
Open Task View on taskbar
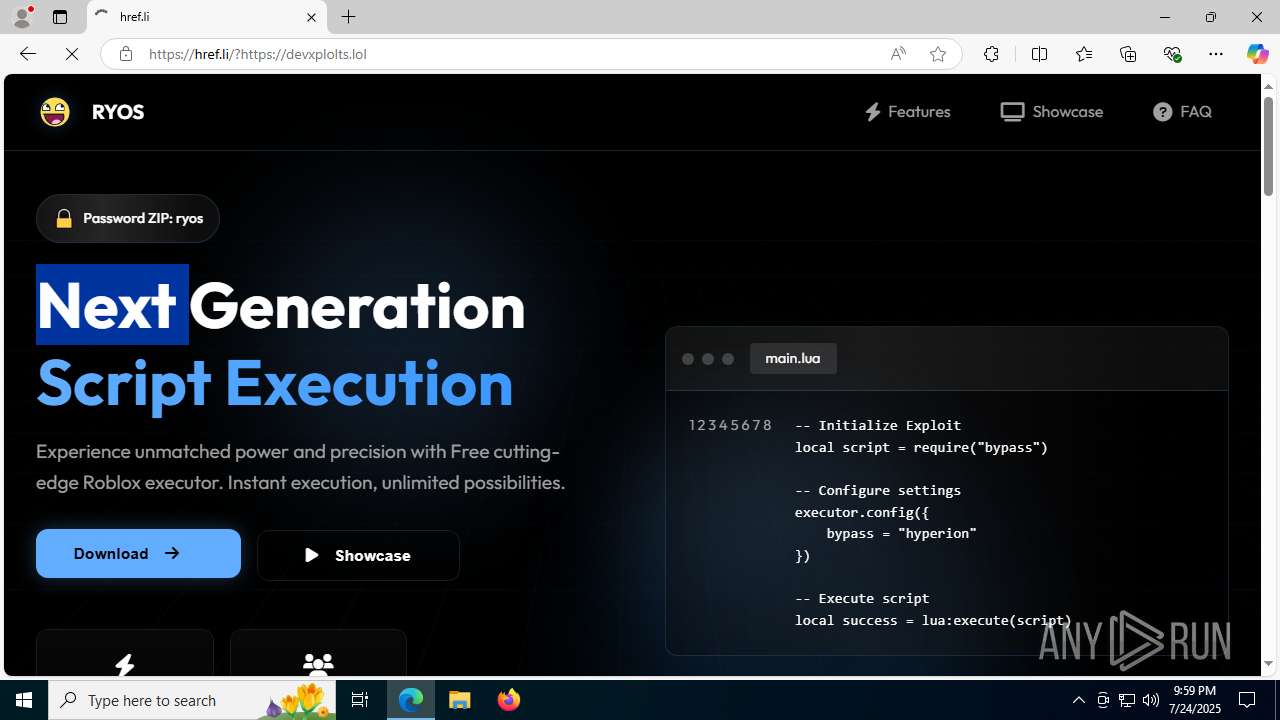[x=360, y=700]
